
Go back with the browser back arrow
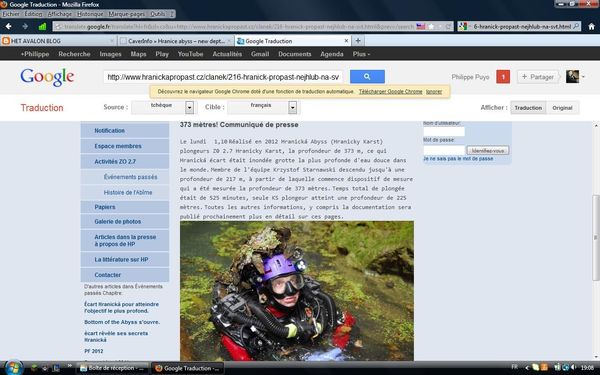coord(8,26)
